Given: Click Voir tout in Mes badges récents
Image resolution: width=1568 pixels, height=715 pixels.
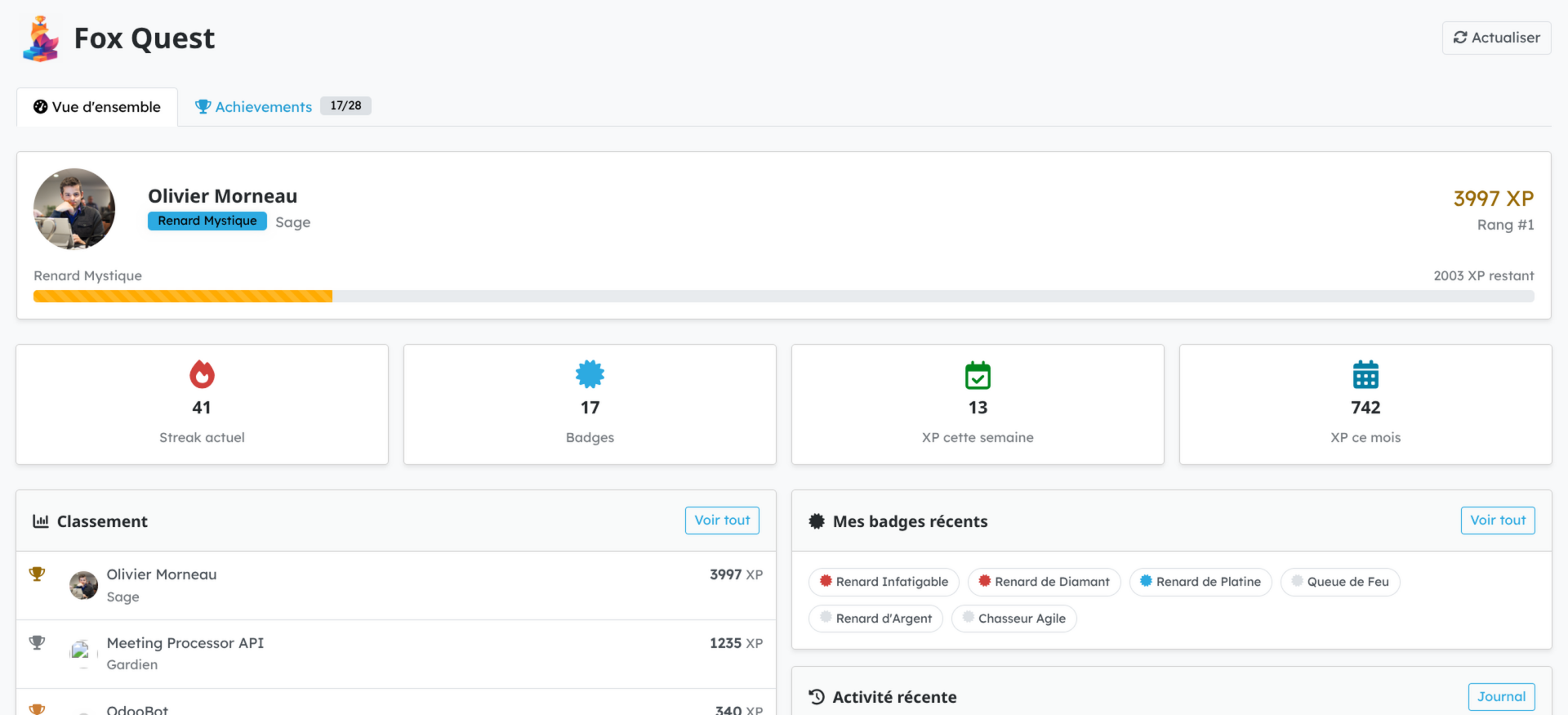Looking at the screenshot, I should pos(1497,521).
